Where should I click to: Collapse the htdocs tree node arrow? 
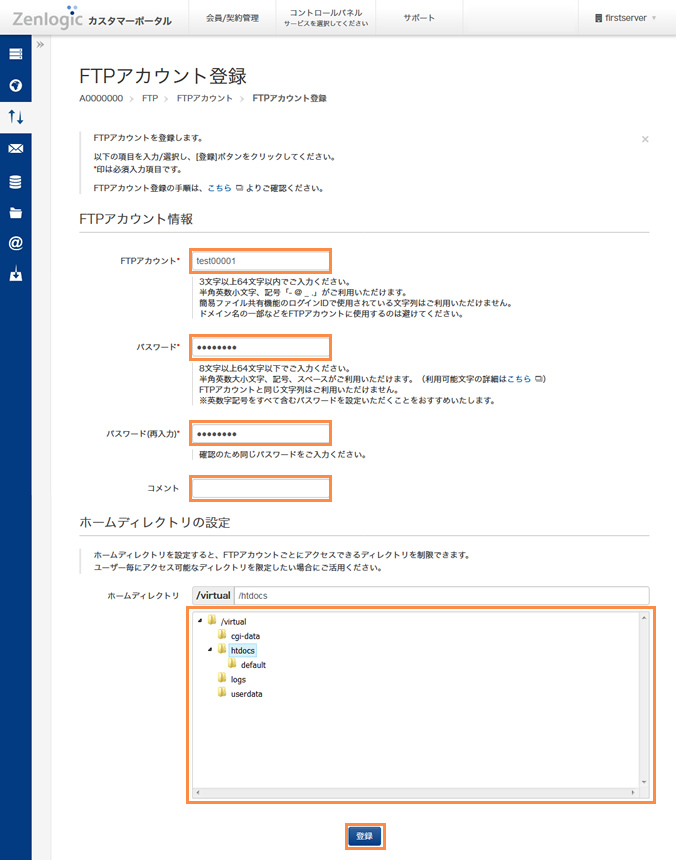click(210, 649)
